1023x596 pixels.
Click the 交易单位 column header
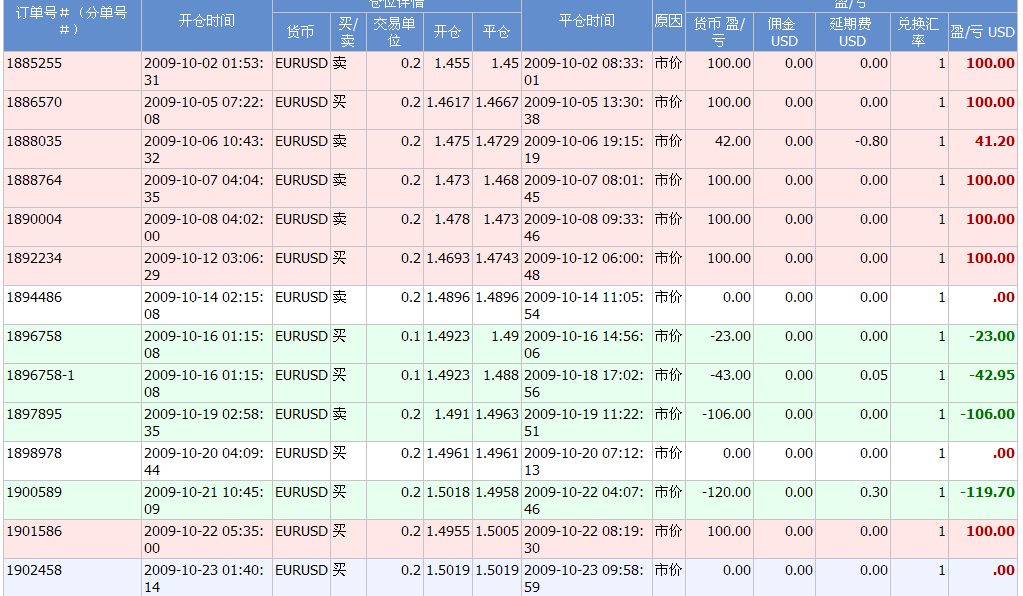(395, 32)
